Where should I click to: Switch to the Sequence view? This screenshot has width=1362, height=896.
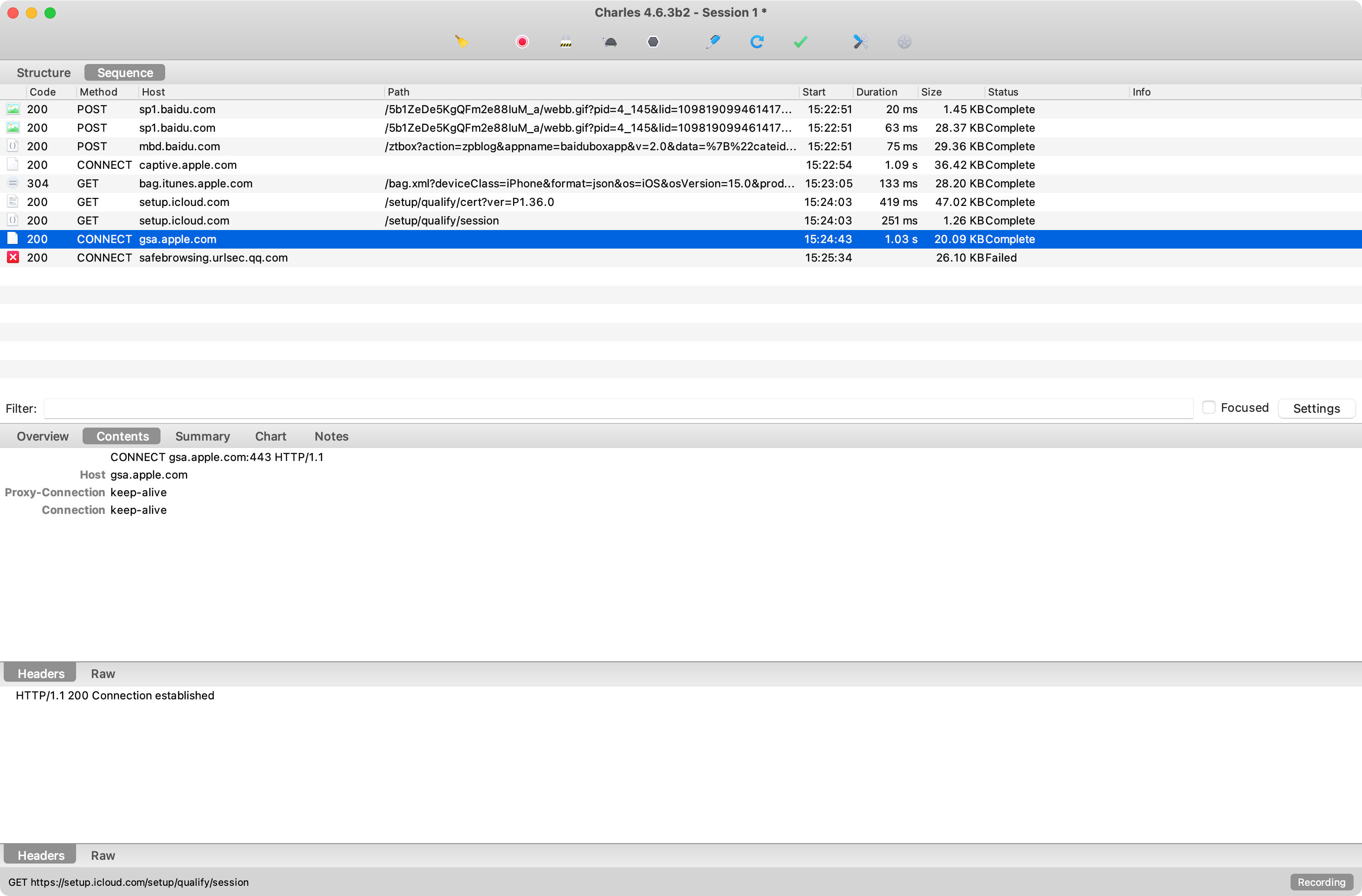(x=125, y=73)
